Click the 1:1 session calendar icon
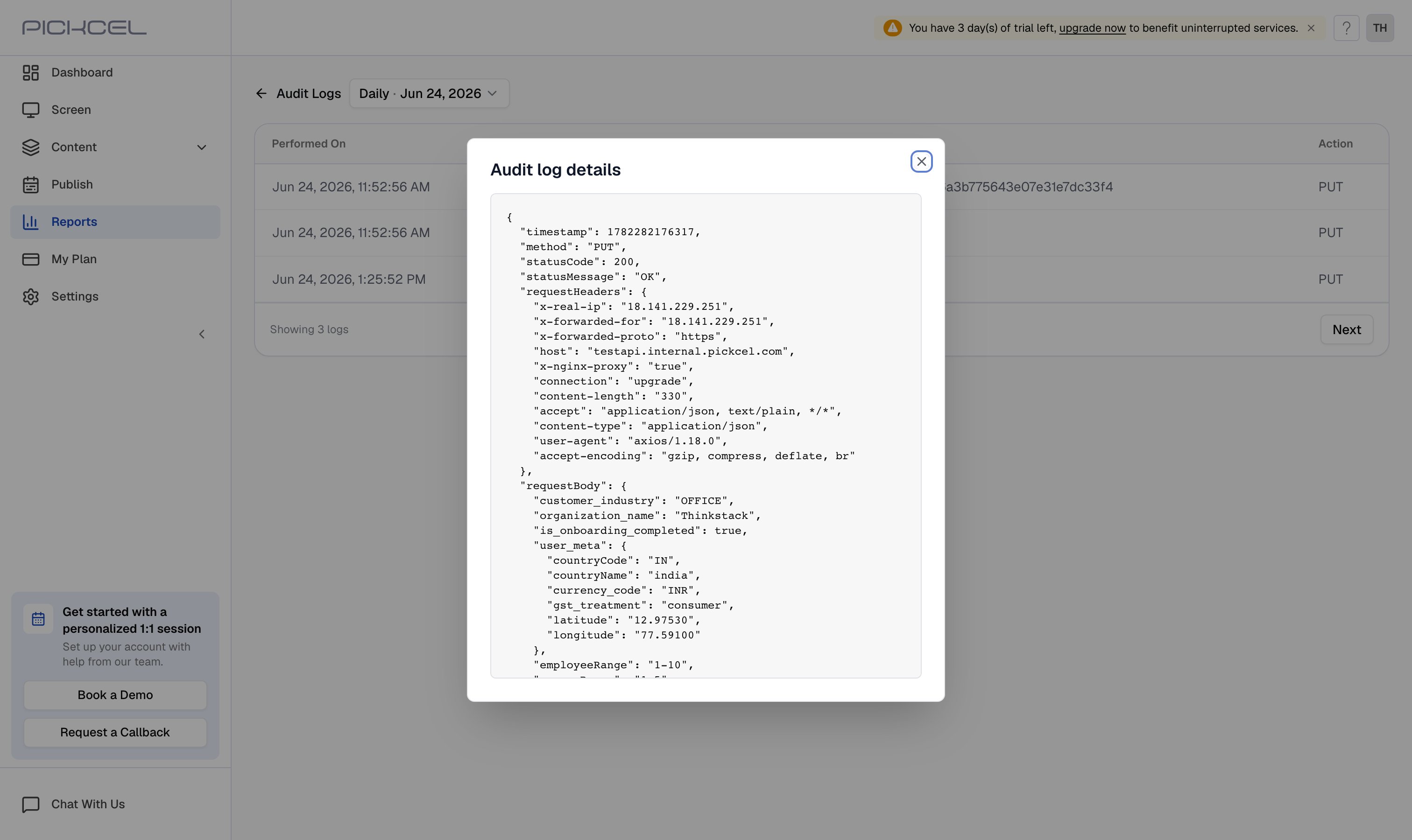The height and width of the screenshot is (840, 1412). (x=38, y=619)
